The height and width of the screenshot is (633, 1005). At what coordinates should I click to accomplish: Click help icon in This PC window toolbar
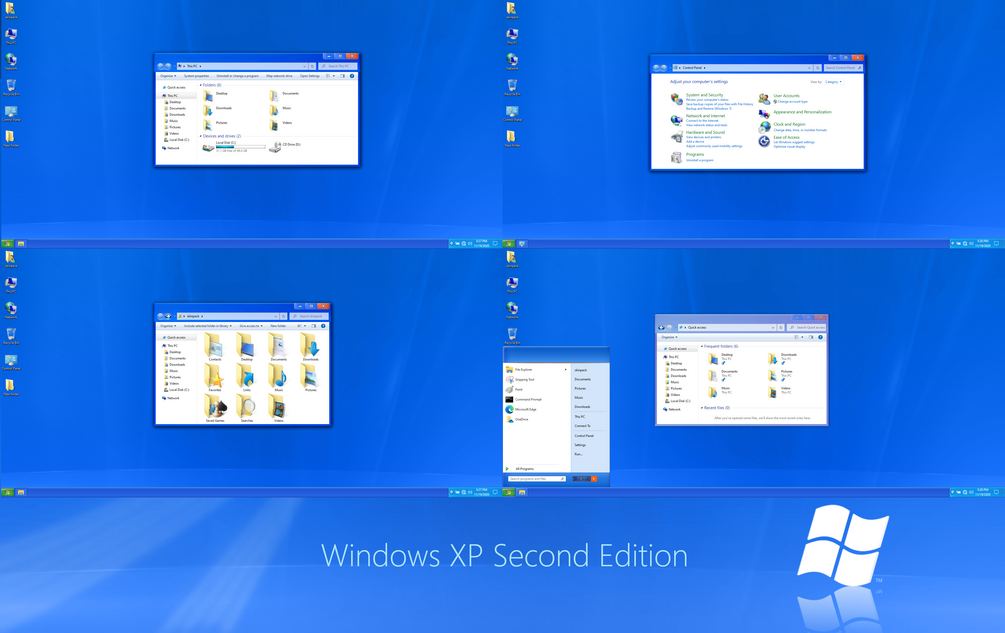click(352, 76)
